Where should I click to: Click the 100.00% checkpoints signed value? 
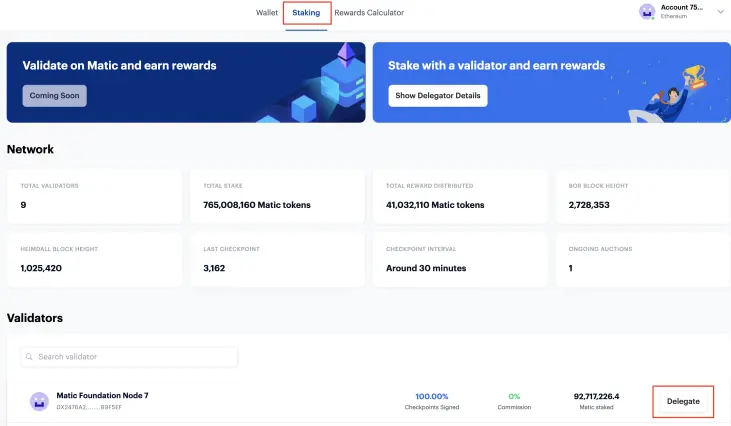click(432, 396)
